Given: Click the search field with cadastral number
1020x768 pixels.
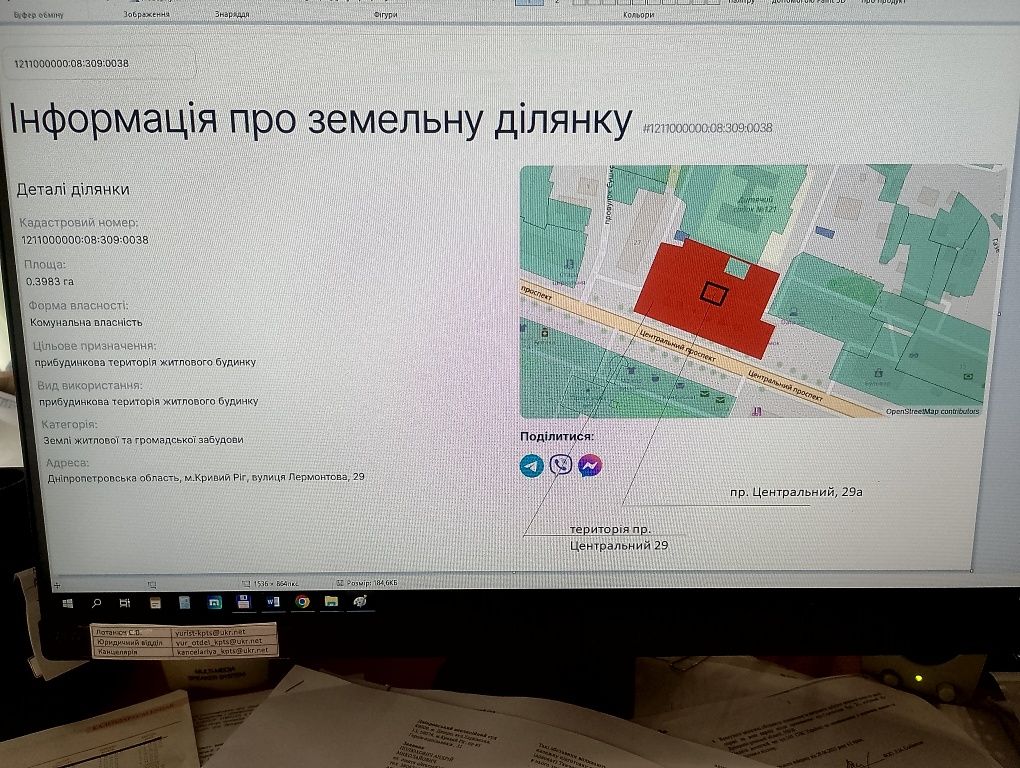Looking at the screenshot, I should click(100, 63).
